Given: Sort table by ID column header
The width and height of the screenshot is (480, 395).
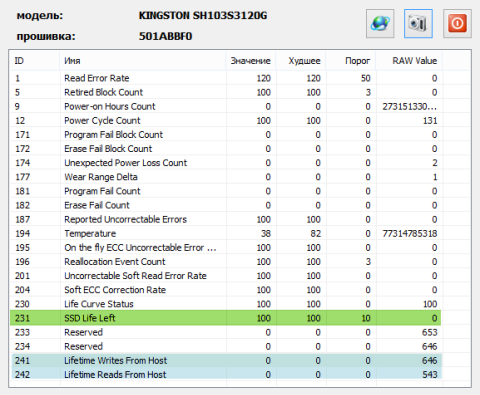Looking at the screenshot, I should (35, 61).
